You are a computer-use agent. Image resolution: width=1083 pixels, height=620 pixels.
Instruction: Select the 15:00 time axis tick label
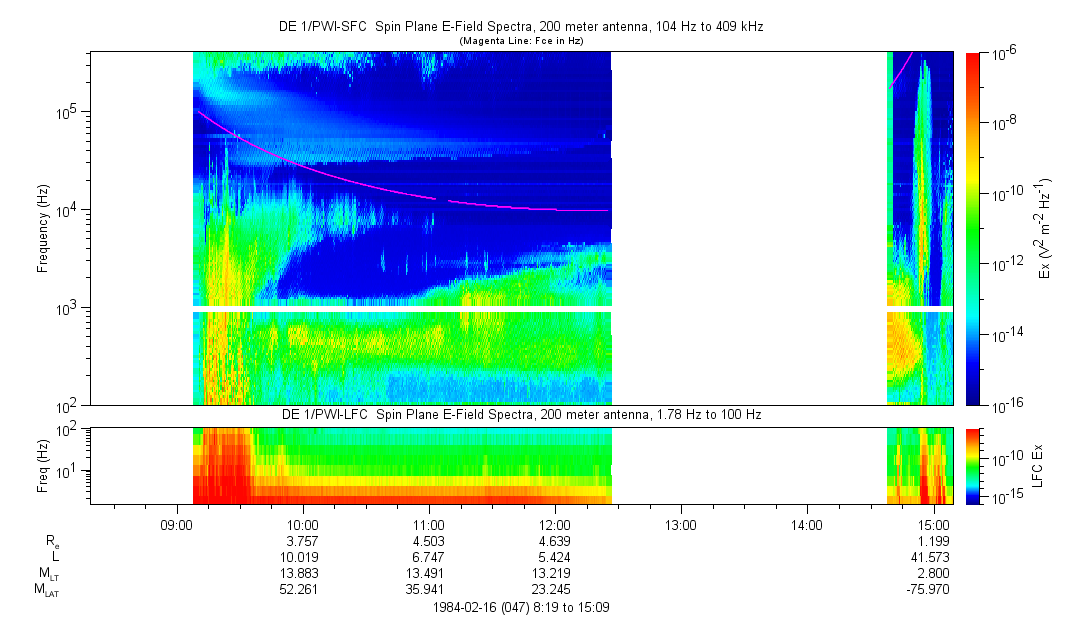point(933,523)
